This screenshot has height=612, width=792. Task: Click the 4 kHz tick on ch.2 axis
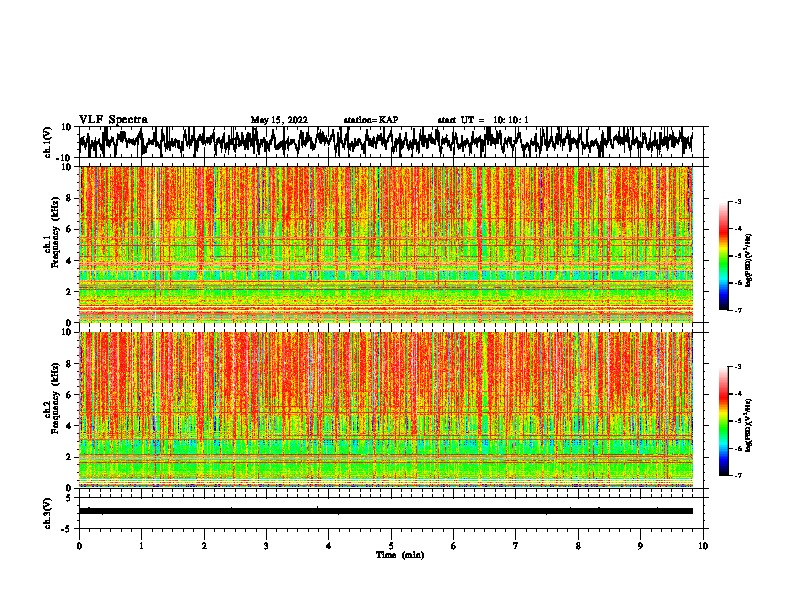click(69, 426)
